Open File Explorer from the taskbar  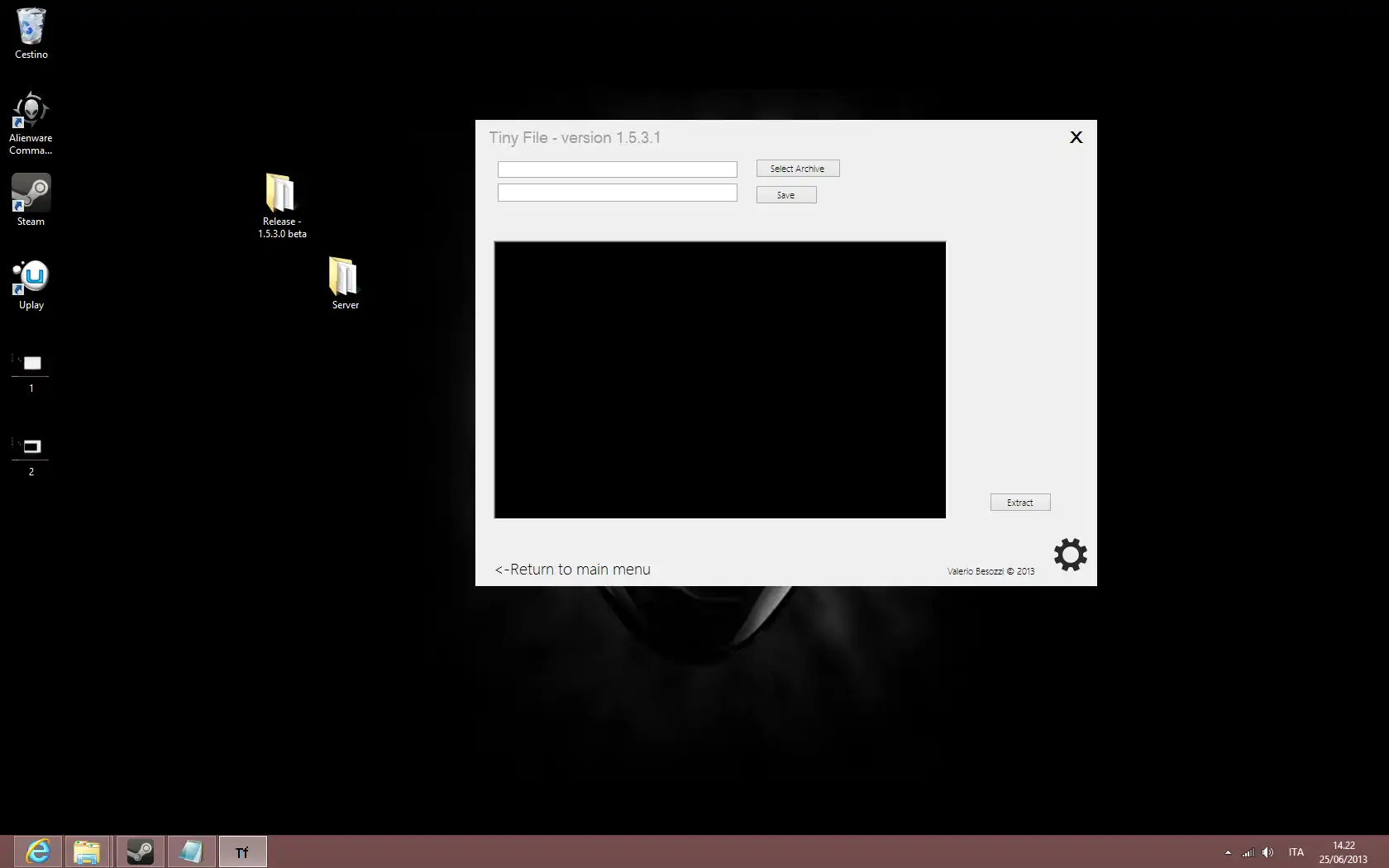pyautogui.click(x=88, y=851)
